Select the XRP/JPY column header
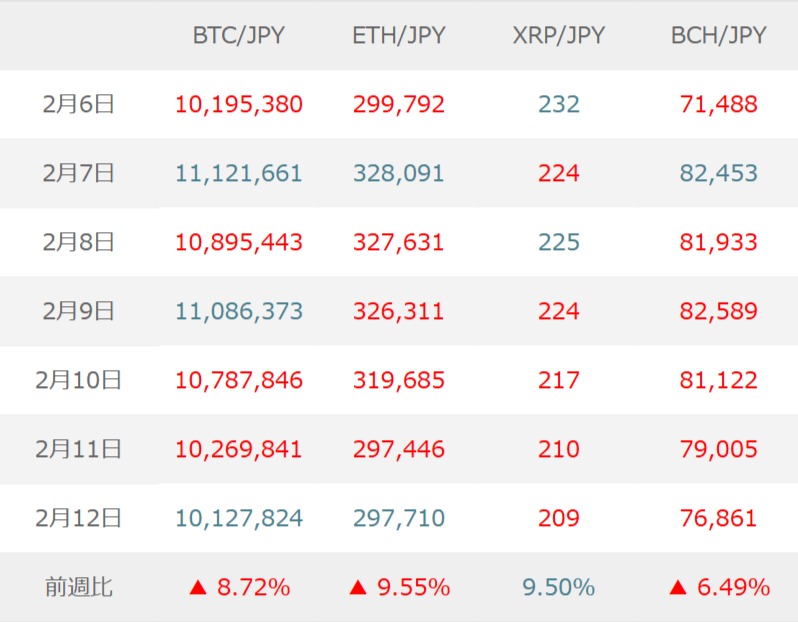The height and width of the screenshot is (622, 798). coord(558,35)
